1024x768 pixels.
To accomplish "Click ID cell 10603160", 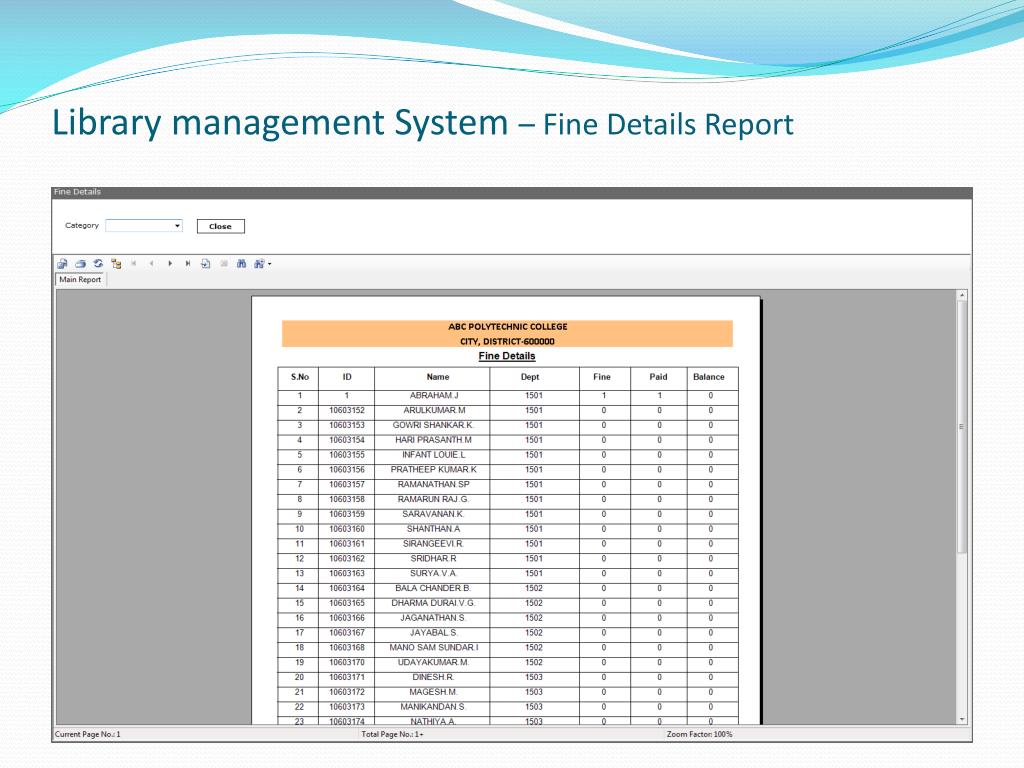I will (x=347, y=529).
